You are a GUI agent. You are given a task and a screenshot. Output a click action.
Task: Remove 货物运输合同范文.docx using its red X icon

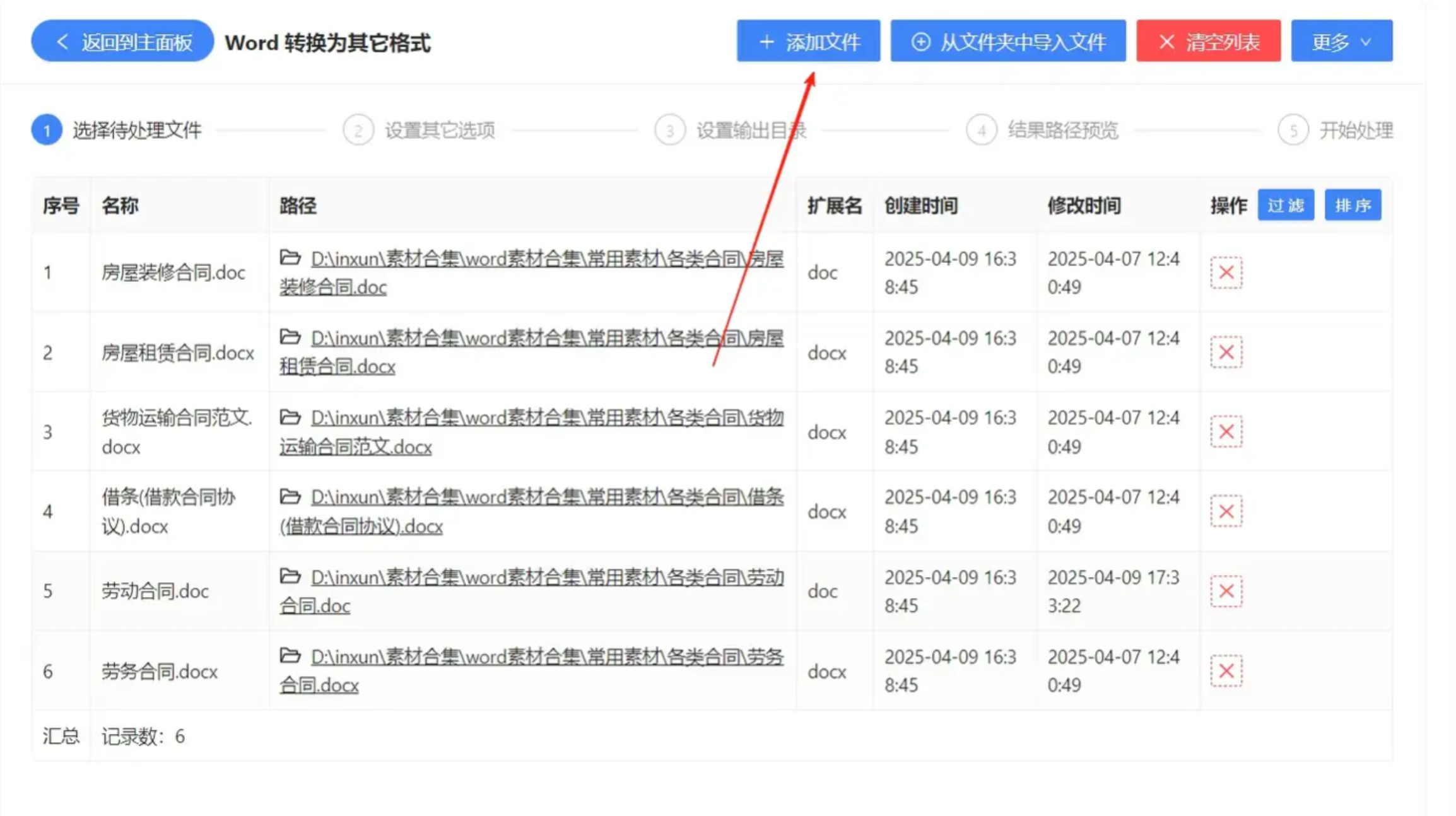click(x=1226, y=432)
